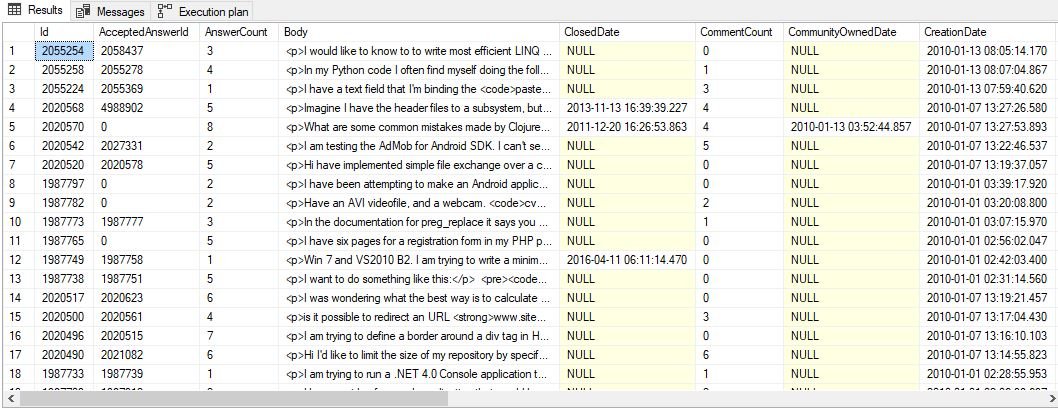Image resolution: width=1058 pixels, height=409 pixels.
Task: Click the Execution plan tab icon
Action: click(165, 12)
